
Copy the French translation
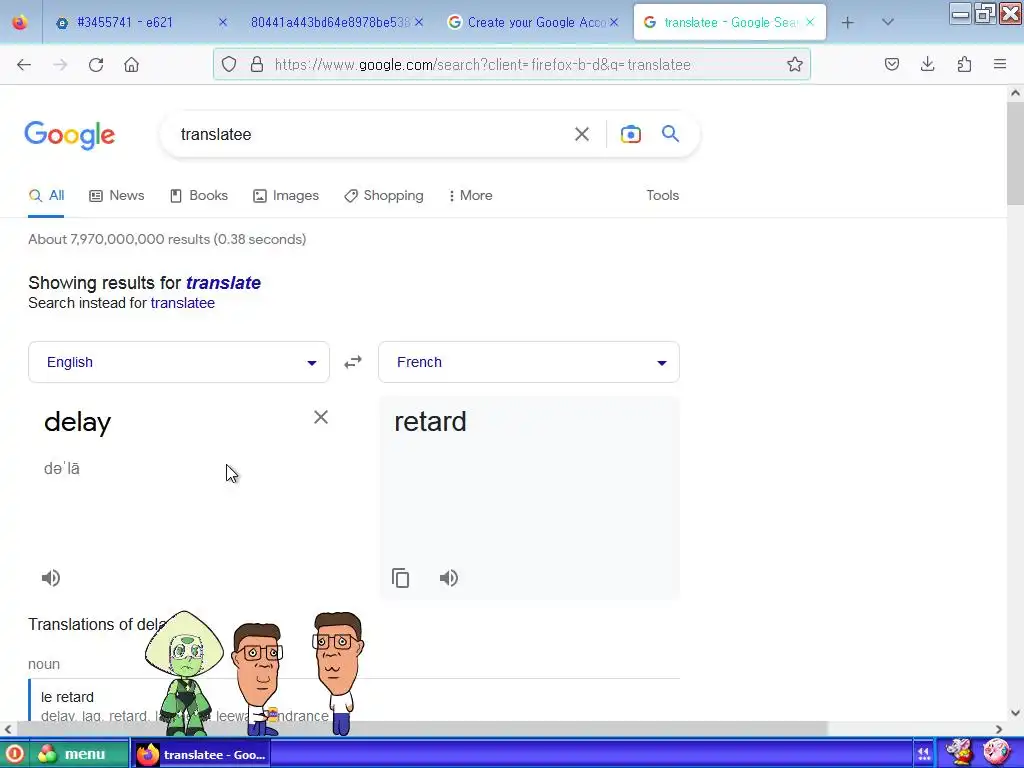coord(400,578)
